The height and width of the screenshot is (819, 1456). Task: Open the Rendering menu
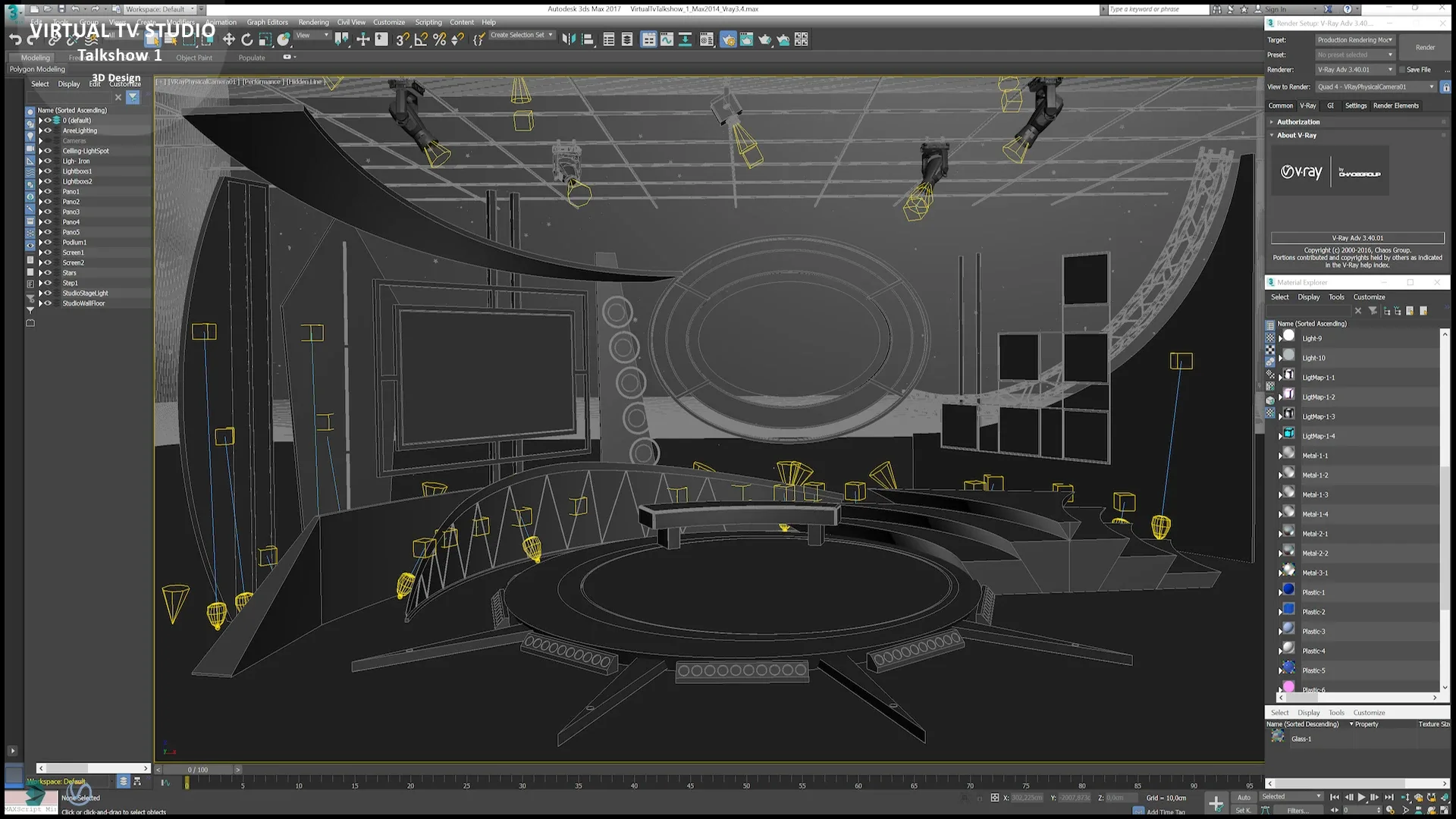pos(313,22)
